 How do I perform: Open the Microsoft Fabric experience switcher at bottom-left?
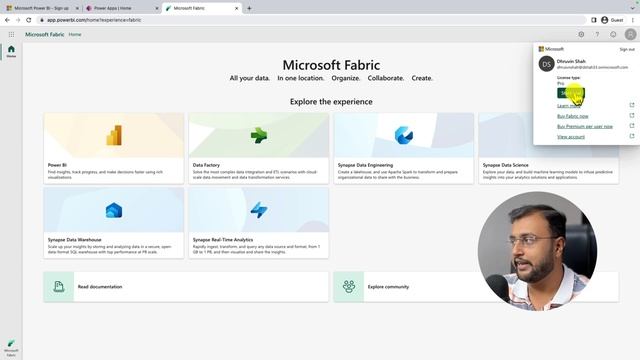tap(11, 348)
